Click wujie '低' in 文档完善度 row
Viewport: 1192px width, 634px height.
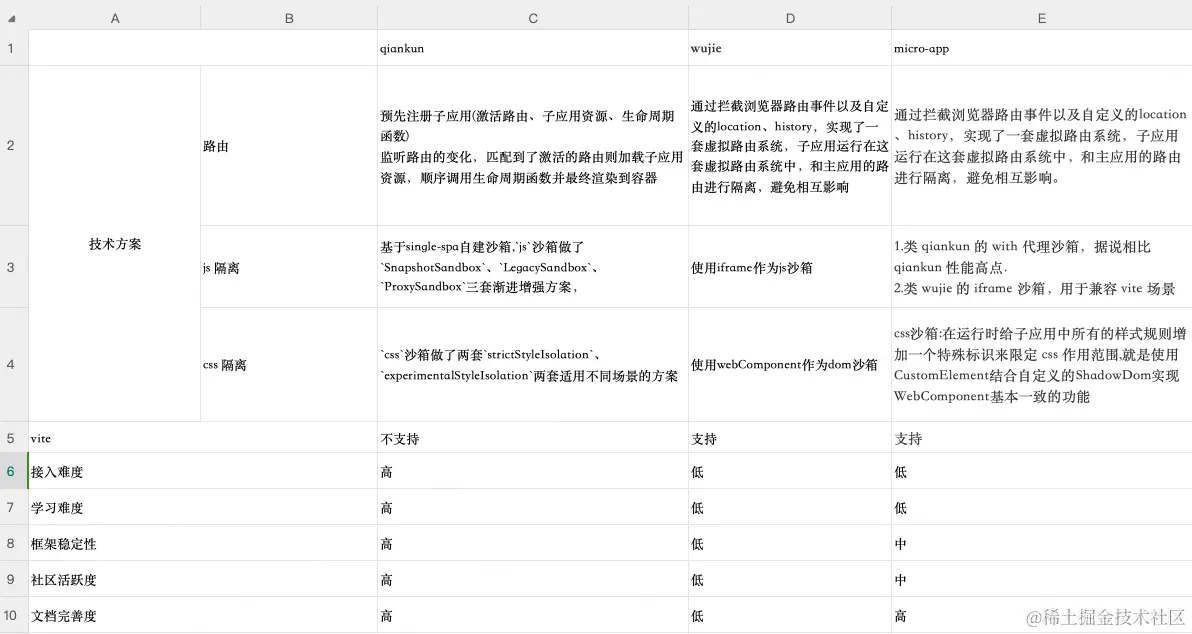pos(790,616)
